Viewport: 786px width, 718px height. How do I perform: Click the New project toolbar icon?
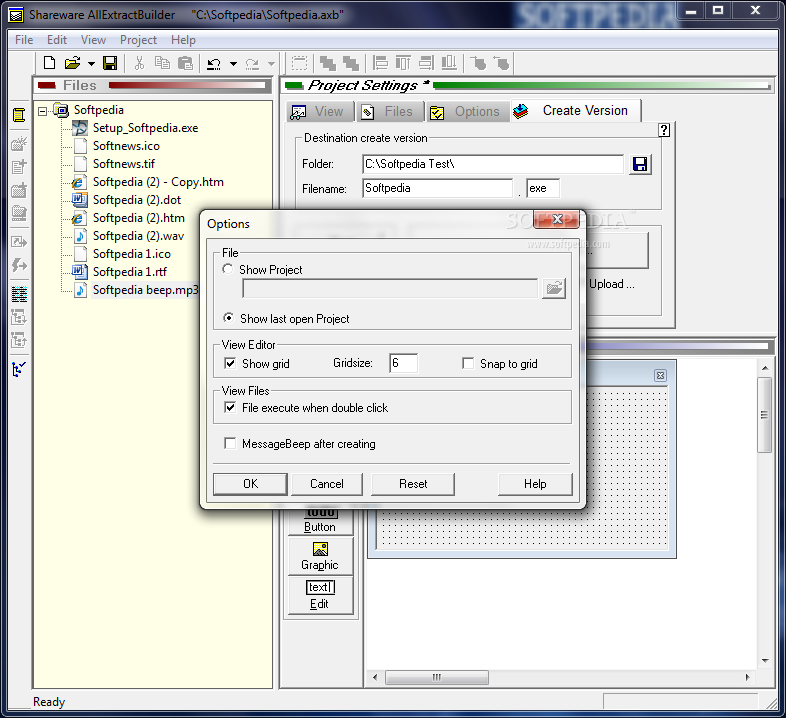49,63
